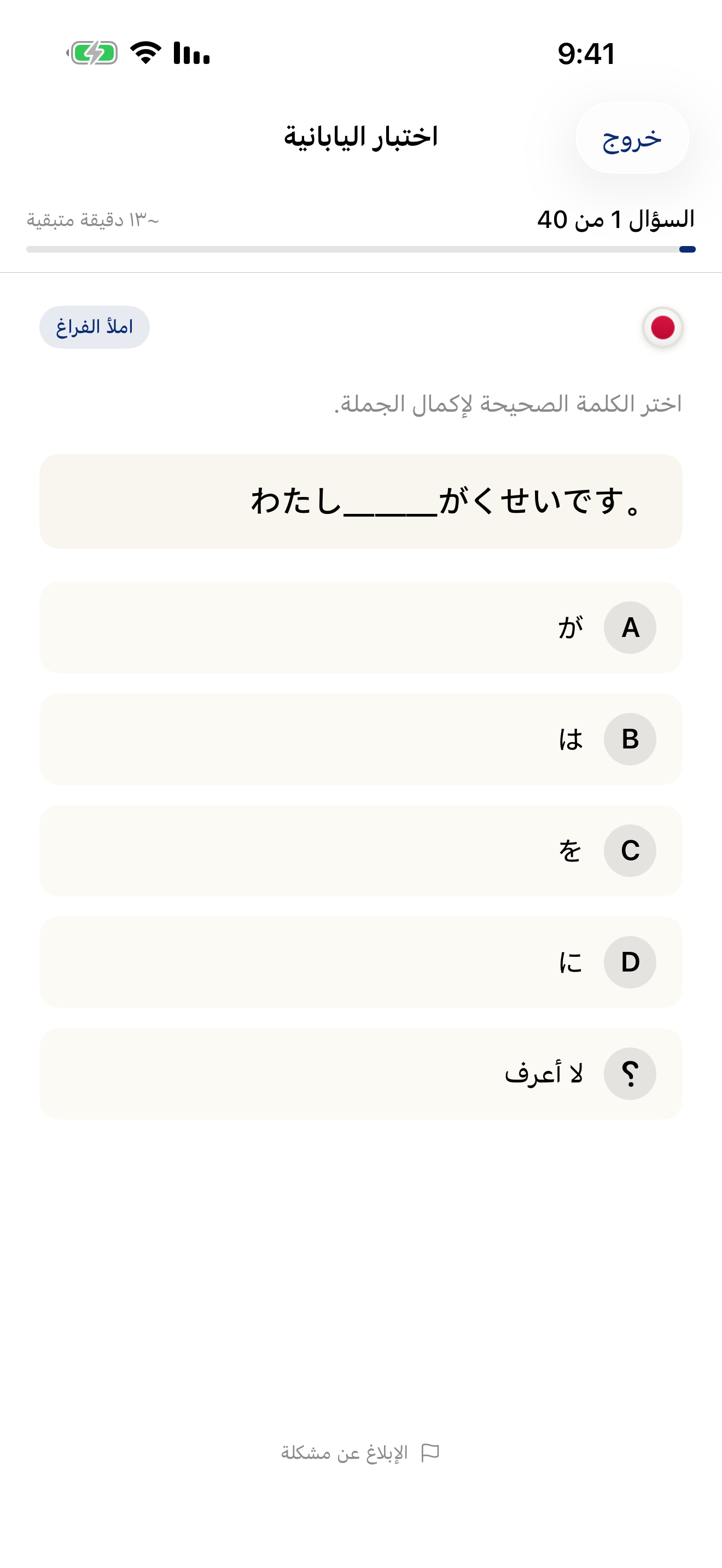
Task: Select answer が
Action: [x=361, y=628]
